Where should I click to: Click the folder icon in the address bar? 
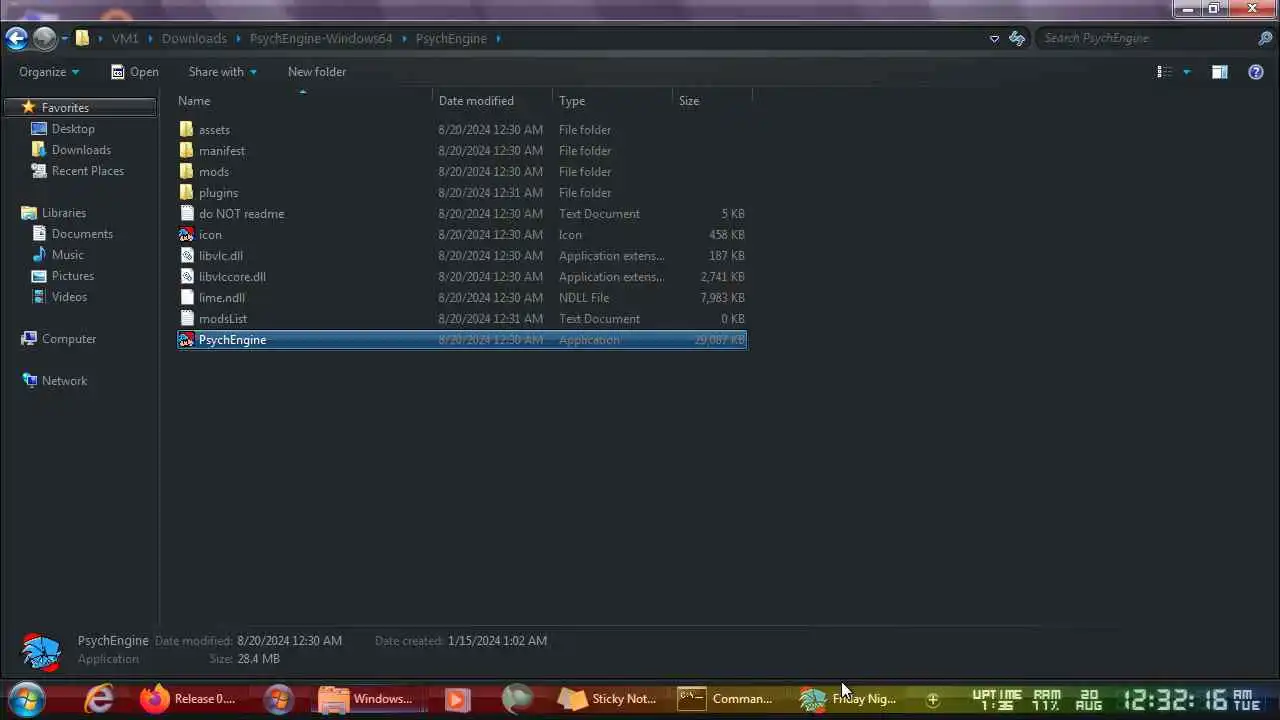83,38
